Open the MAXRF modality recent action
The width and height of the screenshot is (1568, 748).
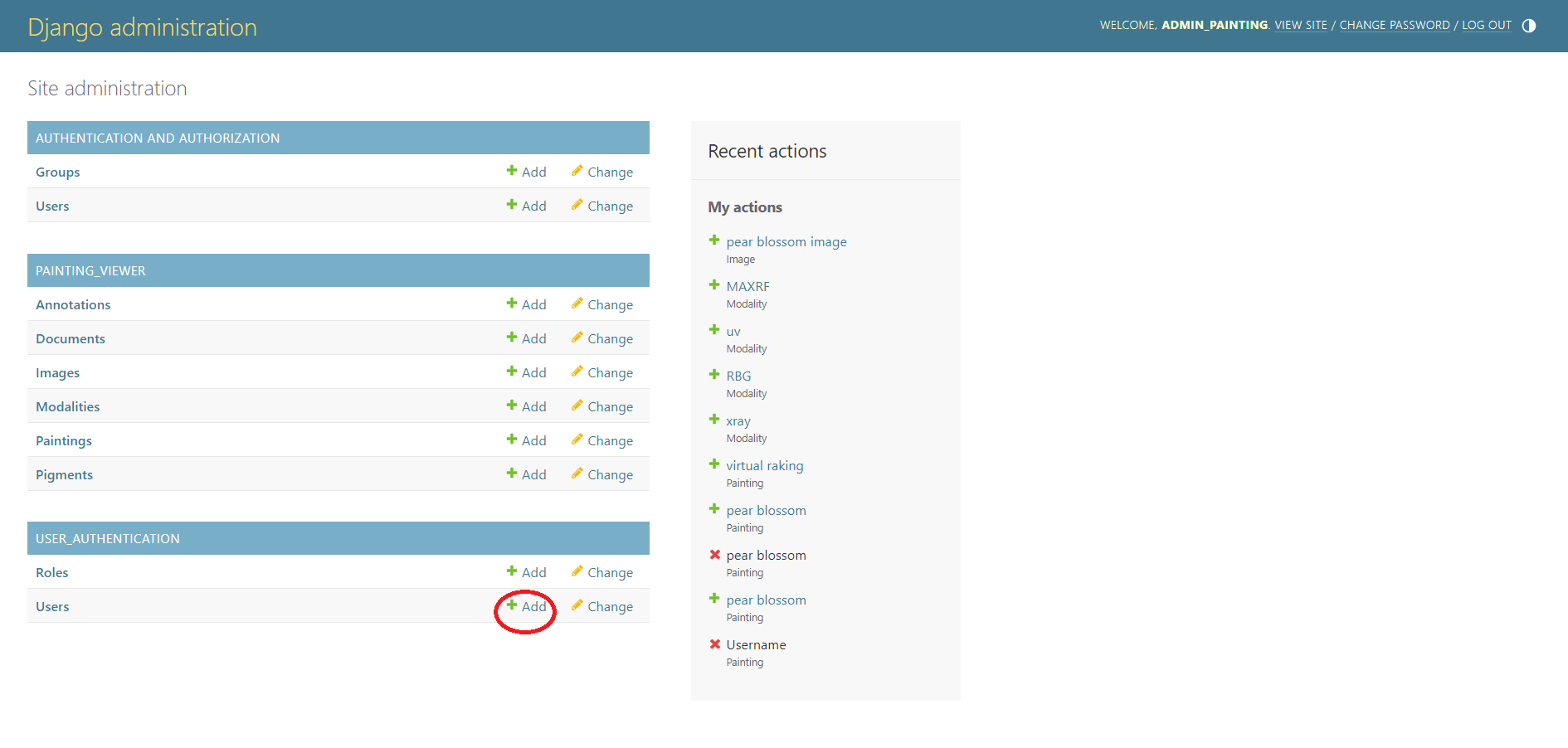747,287
